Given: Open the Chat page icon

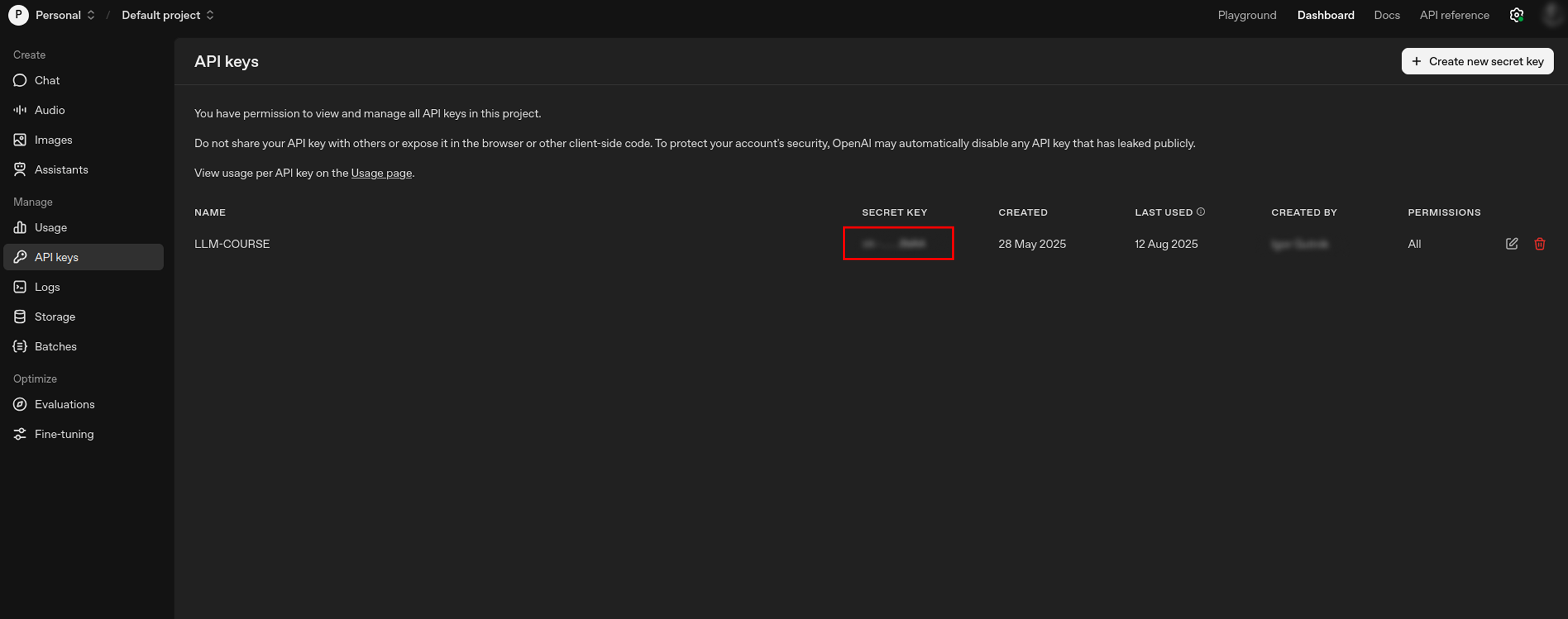Looking at the screenshot, I should pos(19,80).
